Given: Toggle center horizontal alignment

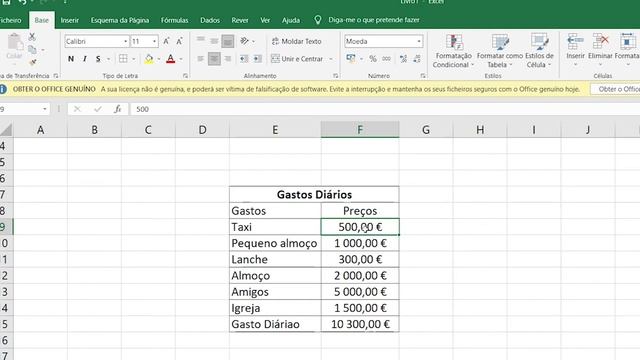Looking at the screenshot, I should point(214,59).
